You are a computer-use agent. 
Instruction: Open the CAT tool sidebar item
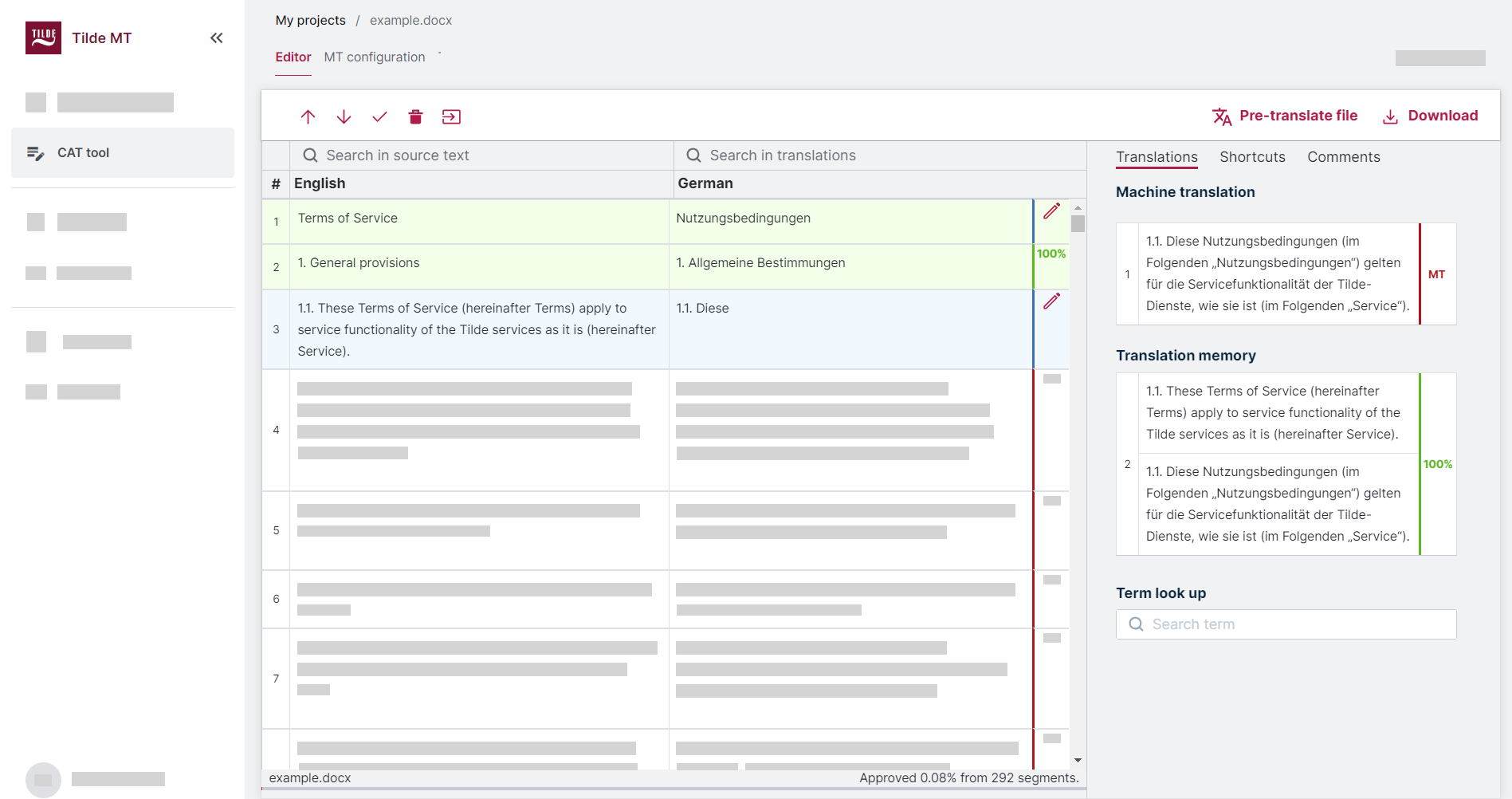(x=123, y=152)
